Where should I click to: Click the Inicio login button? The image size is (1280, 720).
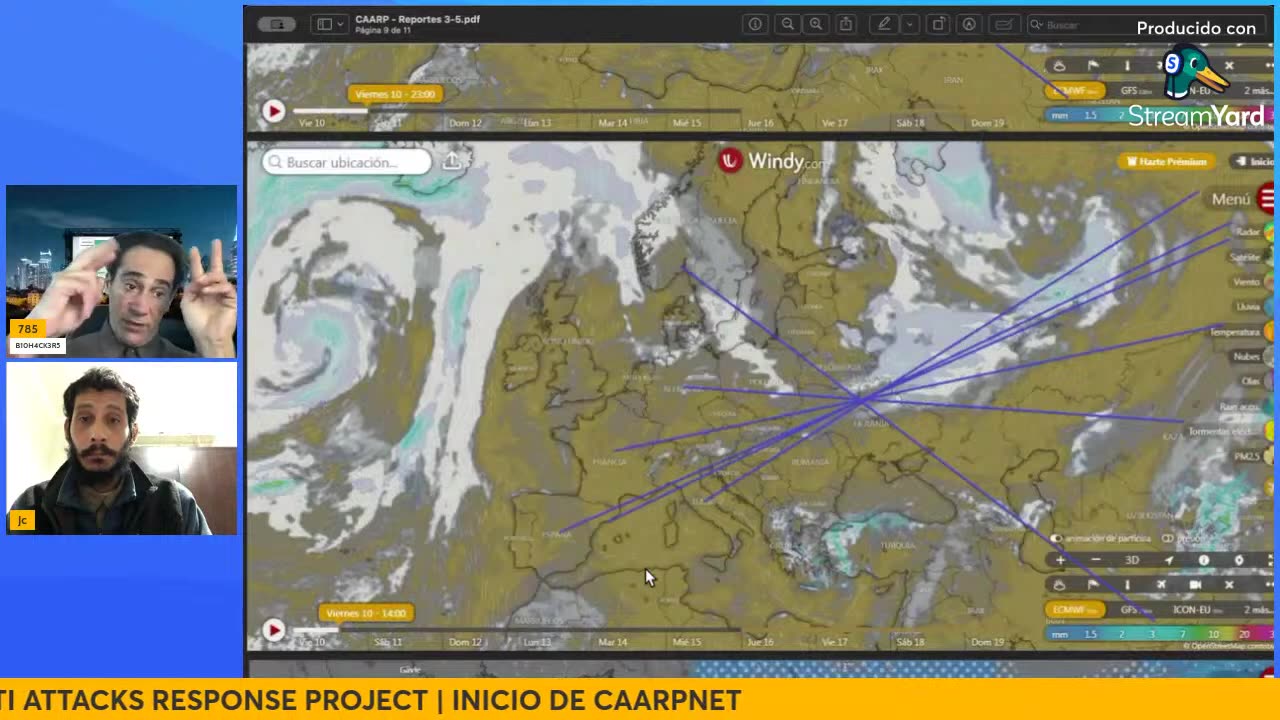pyautogui.click(x=1254, y=161)
